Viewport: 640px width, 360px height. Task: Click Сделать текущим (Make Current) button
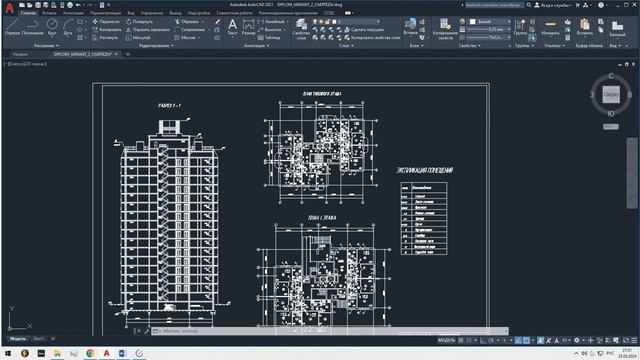point(364,29)
